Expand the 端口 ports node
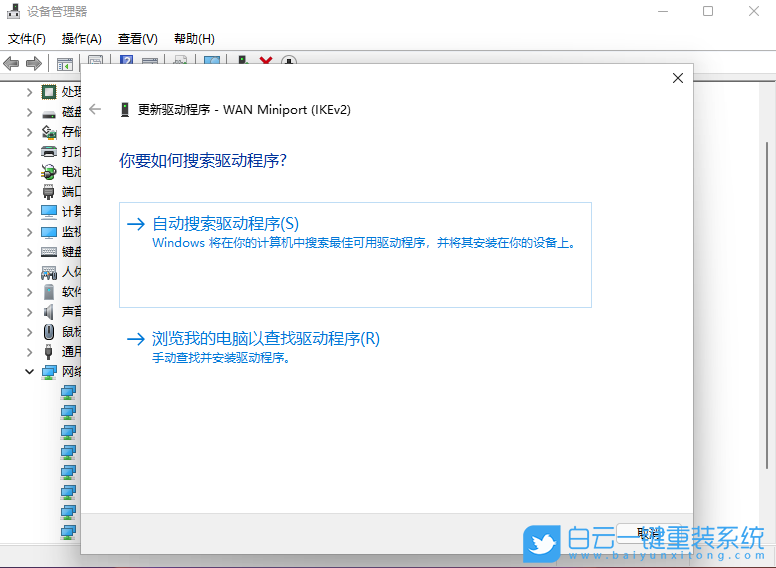The height and width of the screenshot is (568, 776). (30, 192)
